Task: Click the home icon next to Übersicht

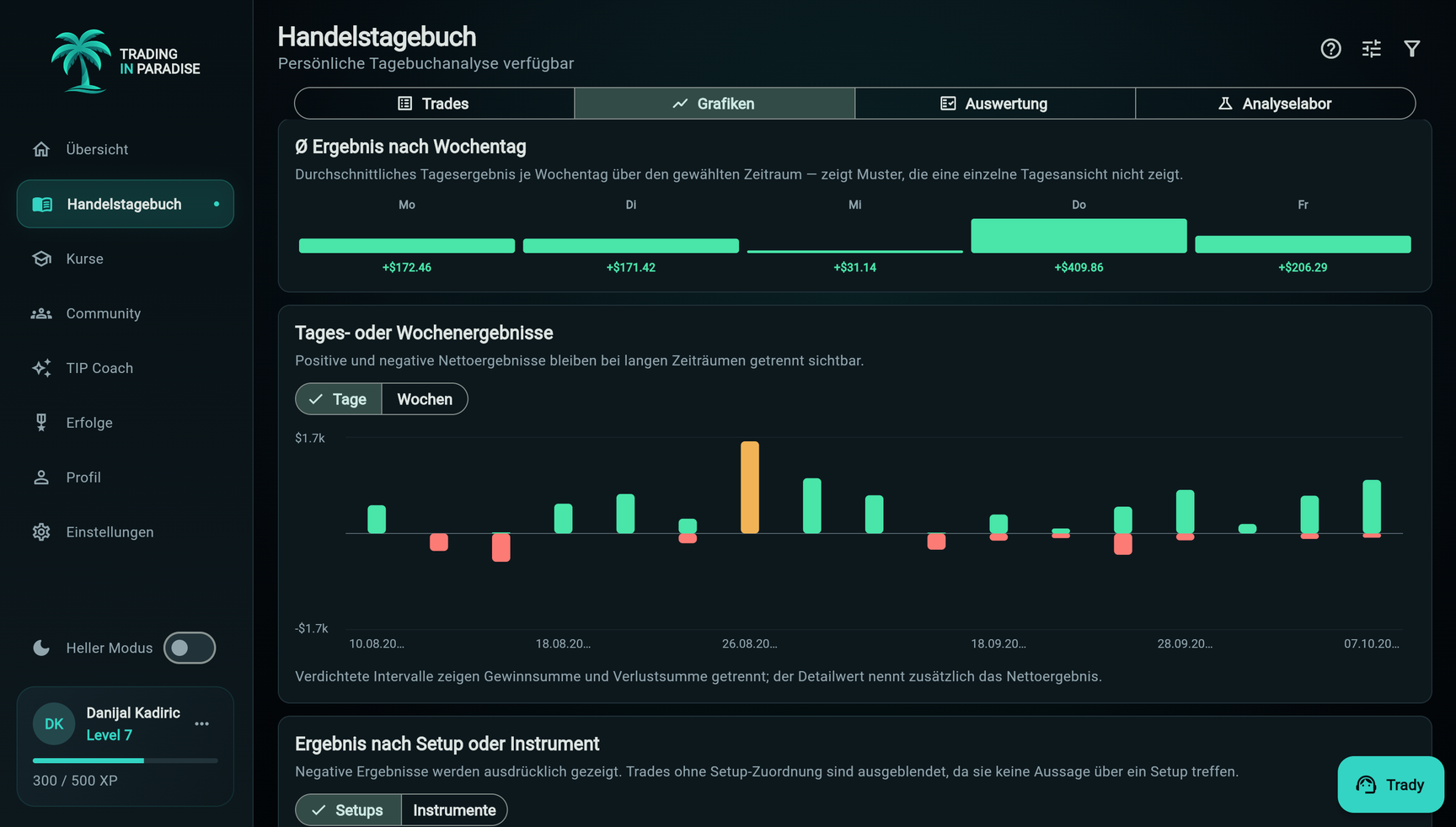Action: pos(41,149)
